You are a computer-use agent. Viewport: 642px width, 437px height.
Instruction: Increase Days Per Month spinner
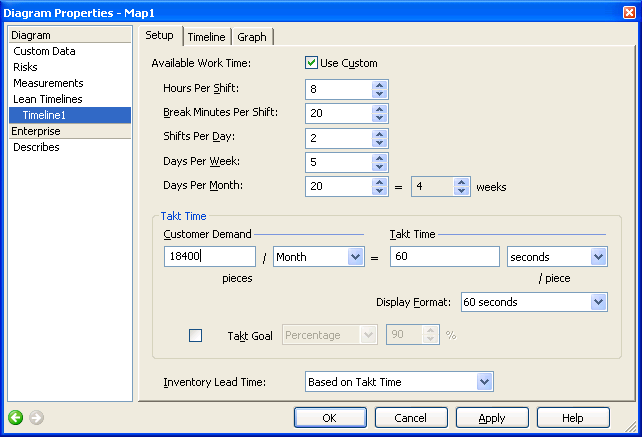(379, 181)
